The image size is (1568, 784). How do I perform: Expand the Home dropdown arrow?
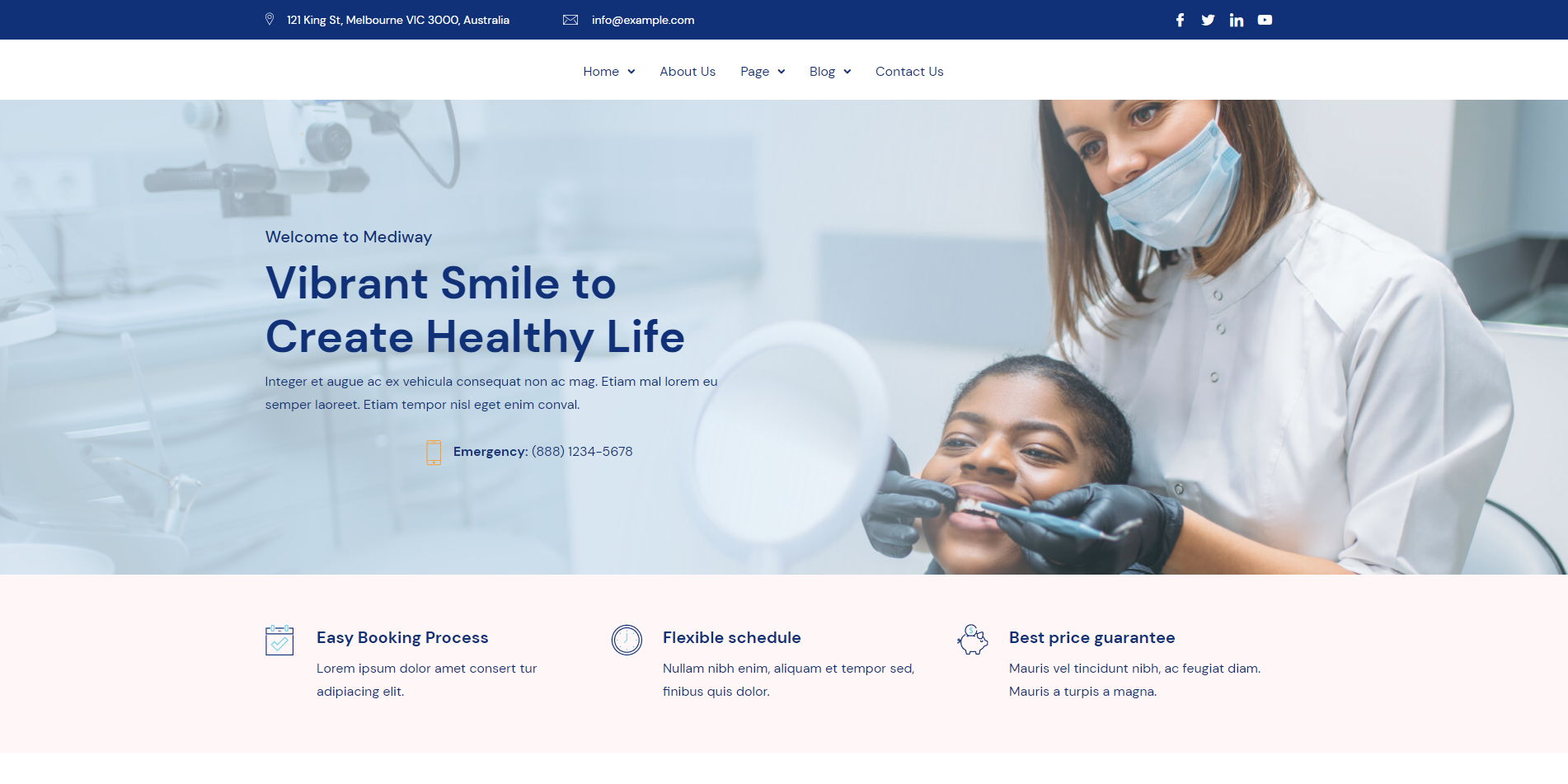[631, 72]
